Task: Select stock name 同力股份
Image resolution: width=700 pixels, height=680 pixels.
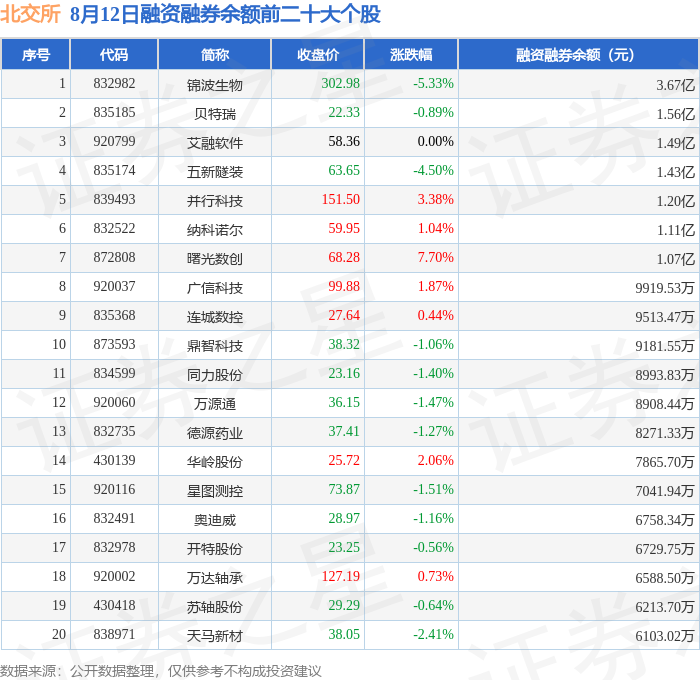Action: [x=215, y=375]
